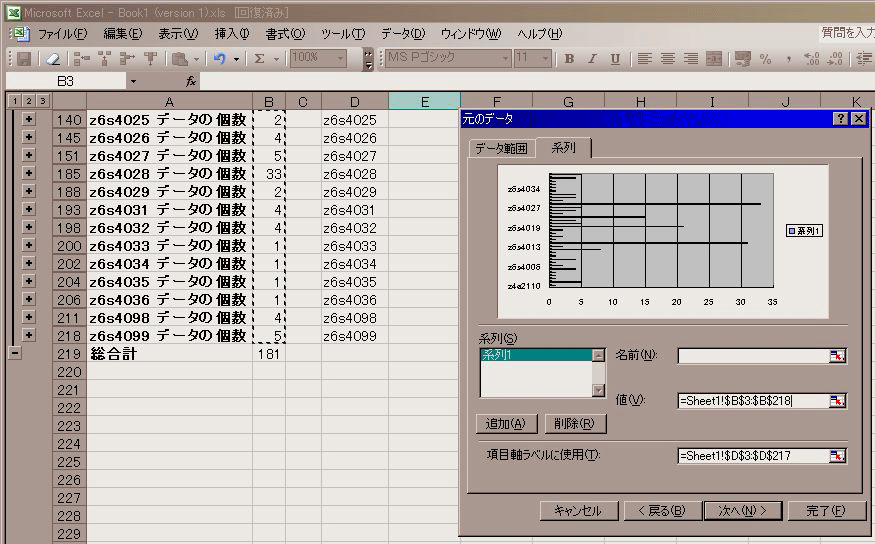The image size is (875, 544).
Task: Click the AutoSum sigma icon
Action: click(x=260, y=59)
